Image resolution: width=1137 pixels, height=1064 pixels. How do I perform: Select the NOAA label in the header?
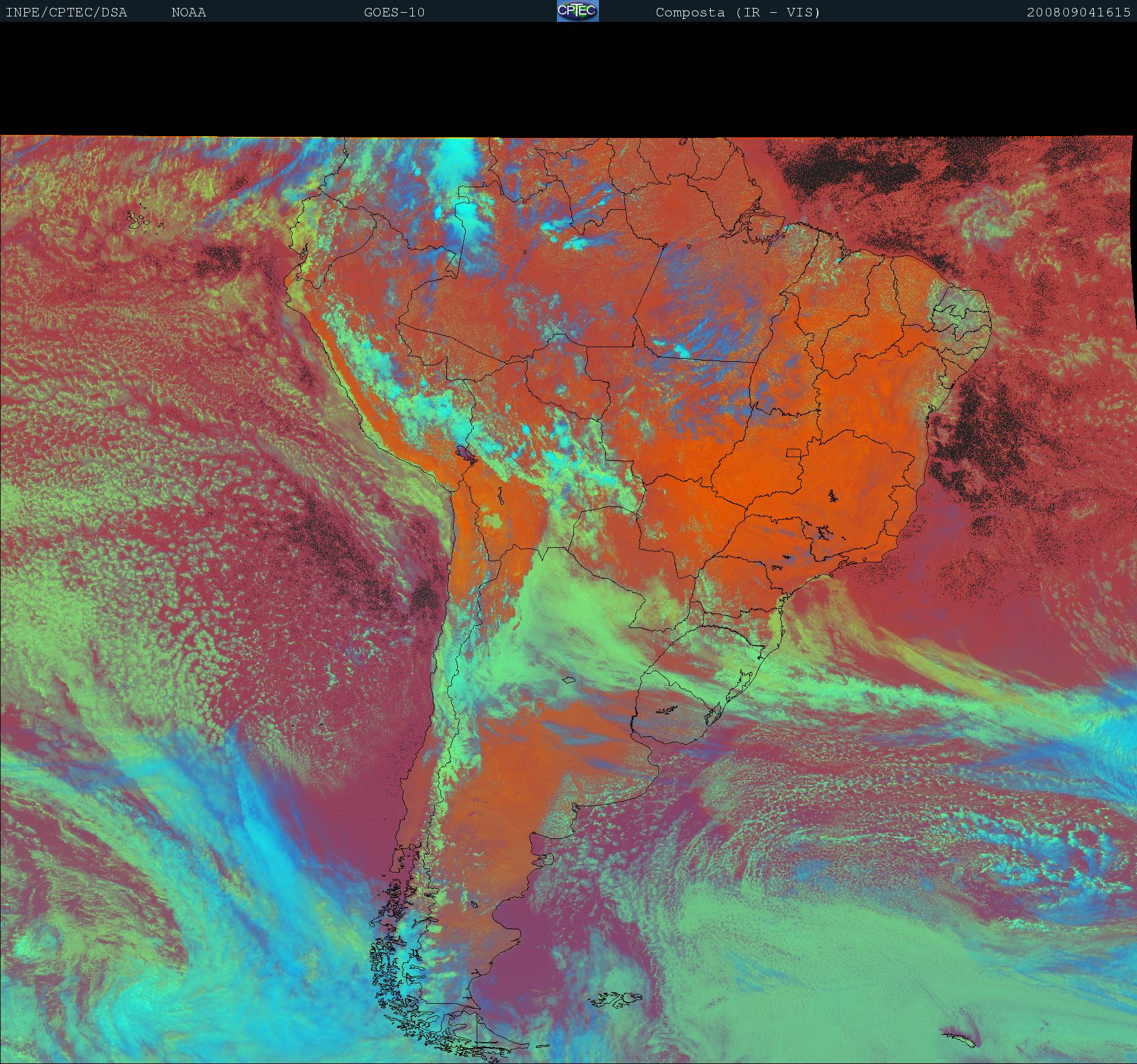tap(188, 12)
